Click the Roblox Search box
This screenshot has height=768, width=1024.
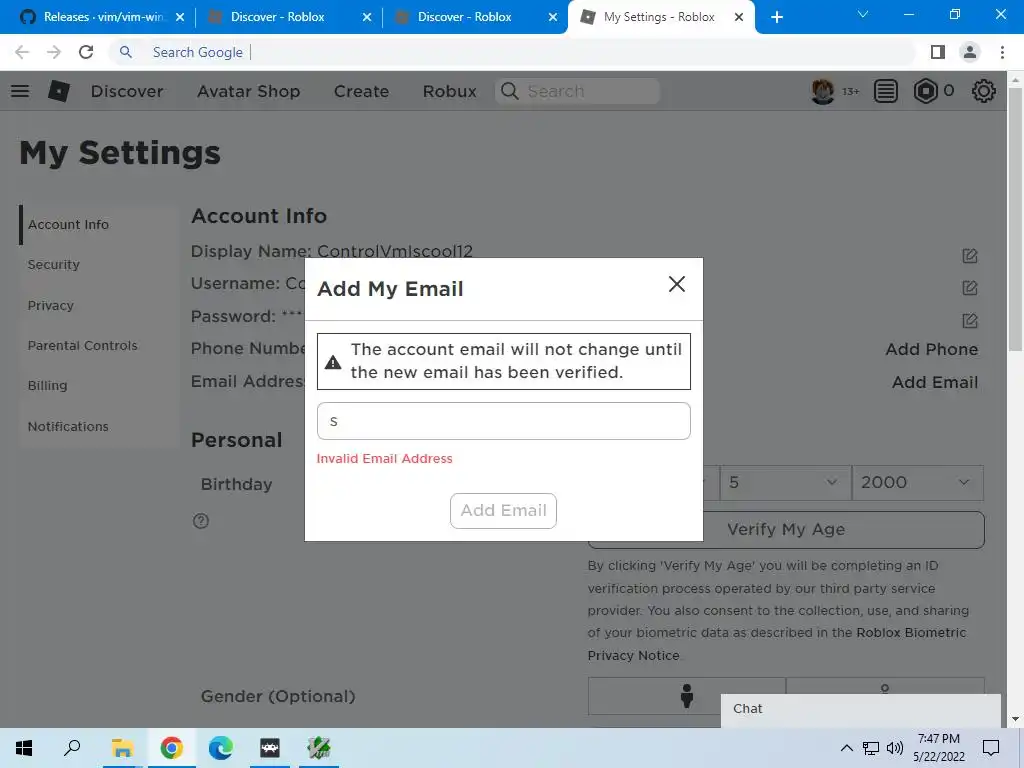click(578, 91)
